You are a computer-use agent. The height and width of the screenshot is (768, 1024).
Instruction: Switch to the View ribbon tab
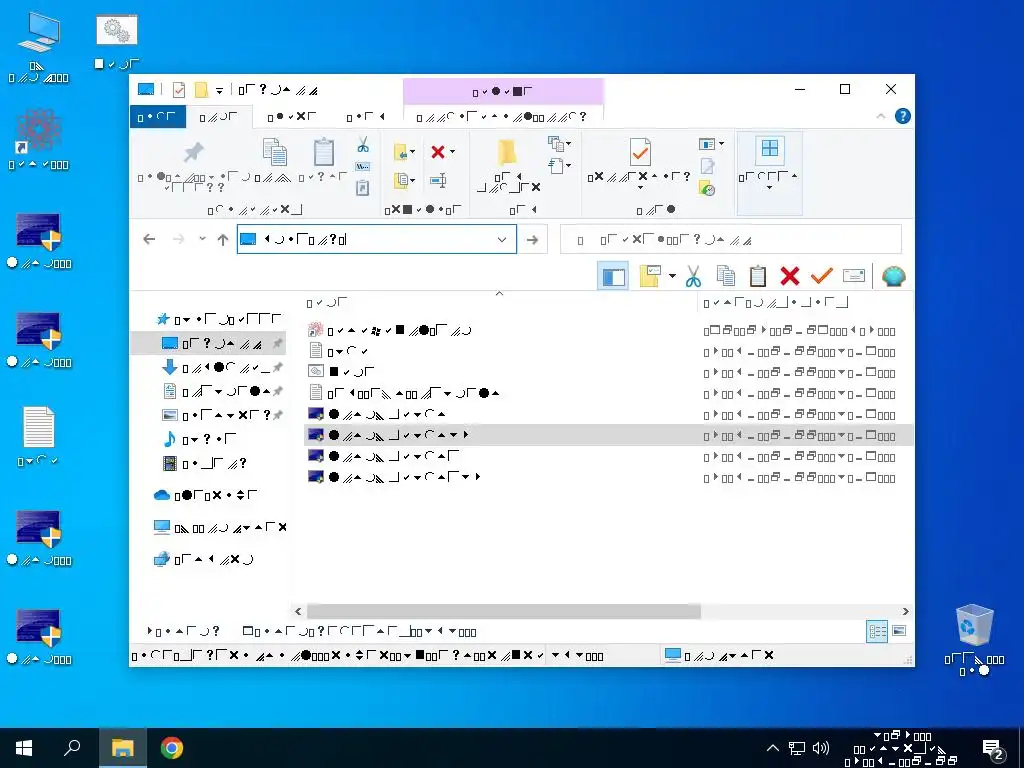pos(366,117)
